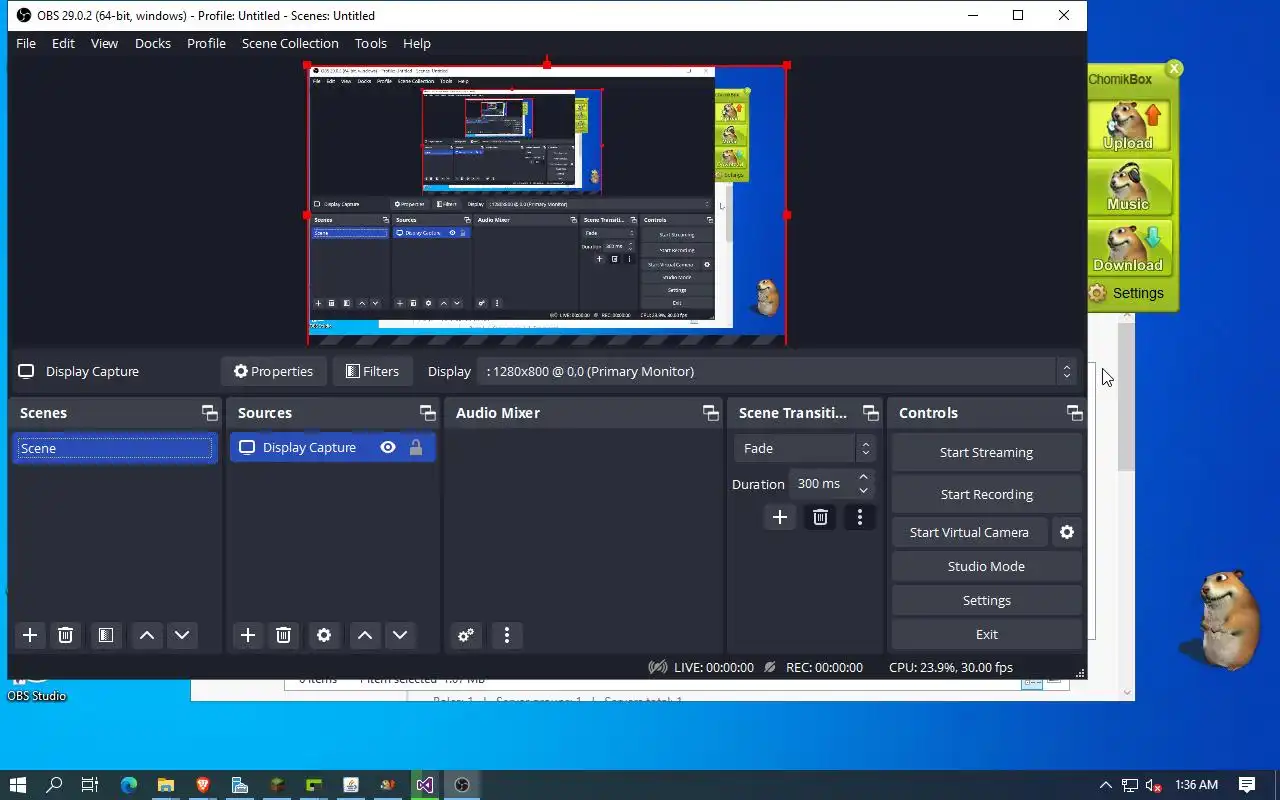Screen dimensions: 1280x800
Task: Select Display Capture source row
Action: point(333,447)
